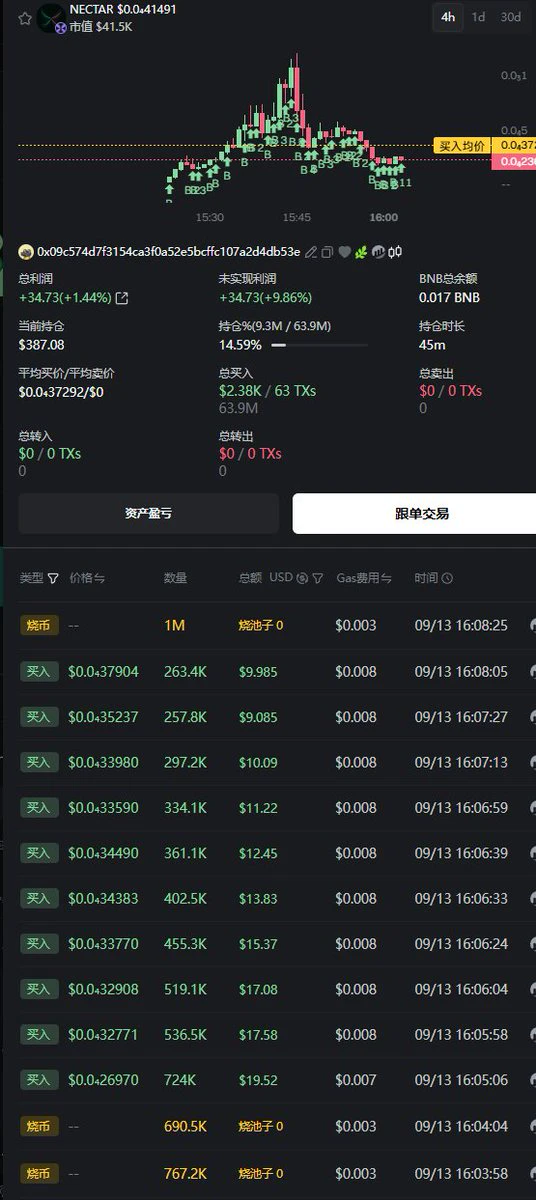536x1200 pixels.
Task: Click NECTAR price in header
Action: pos(148,9)
